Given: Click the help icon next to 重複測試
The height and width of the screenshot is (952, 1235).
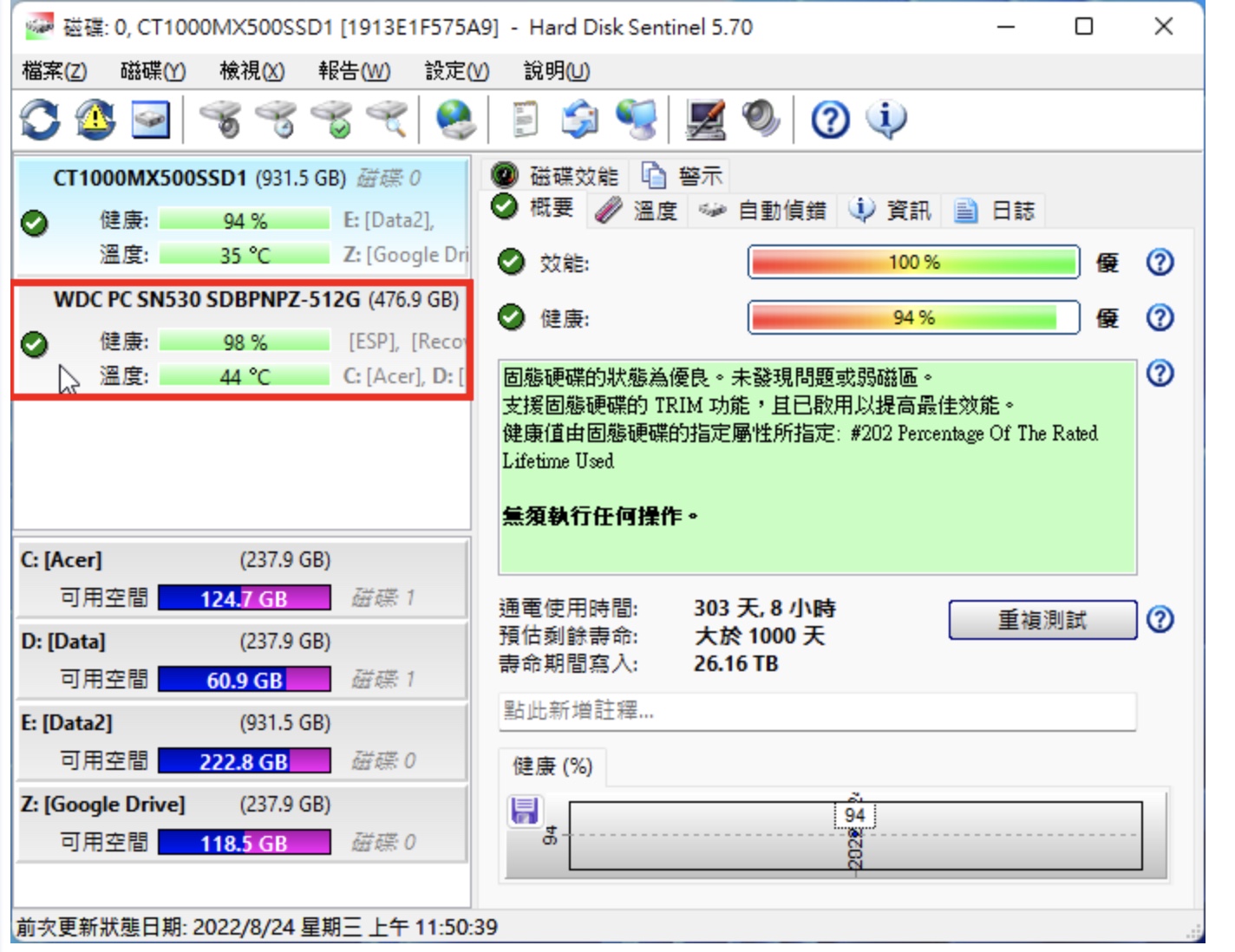Looking at the screenshot, I should [x=1160, y=619].
